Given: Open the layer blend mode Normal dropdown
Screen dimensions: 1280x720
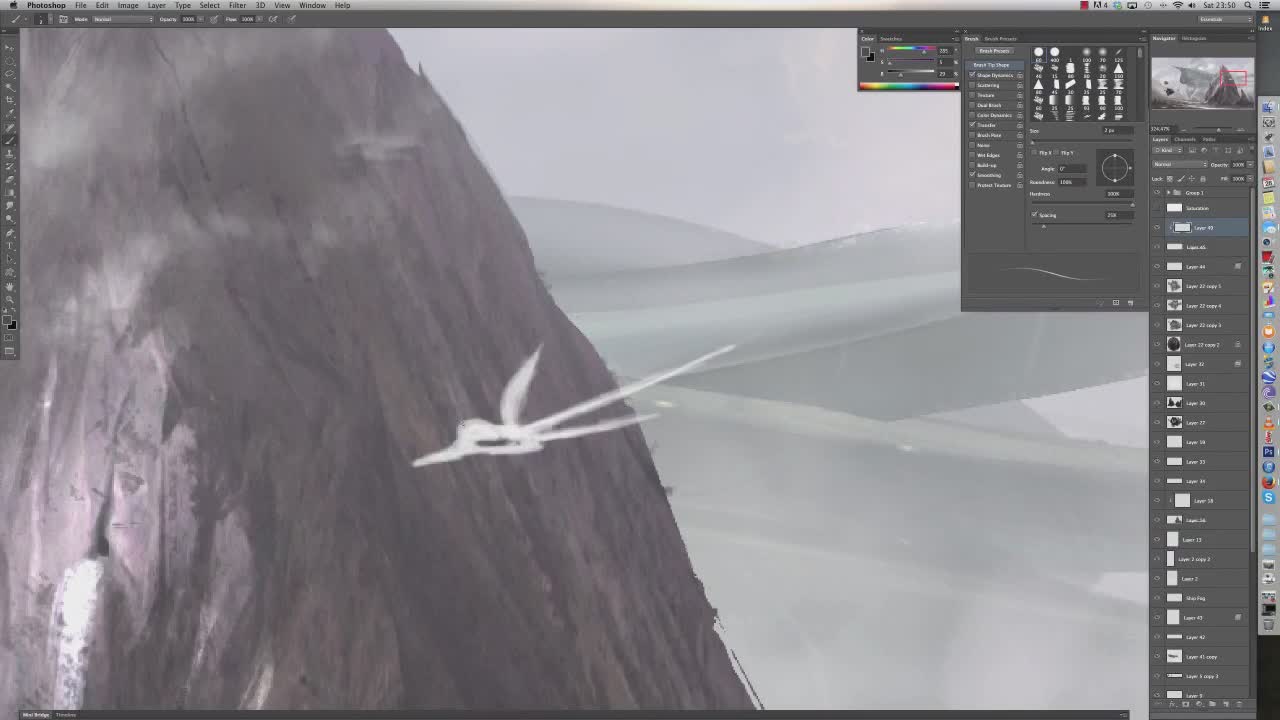Looking at the screenshot, I should [1179, 164].
